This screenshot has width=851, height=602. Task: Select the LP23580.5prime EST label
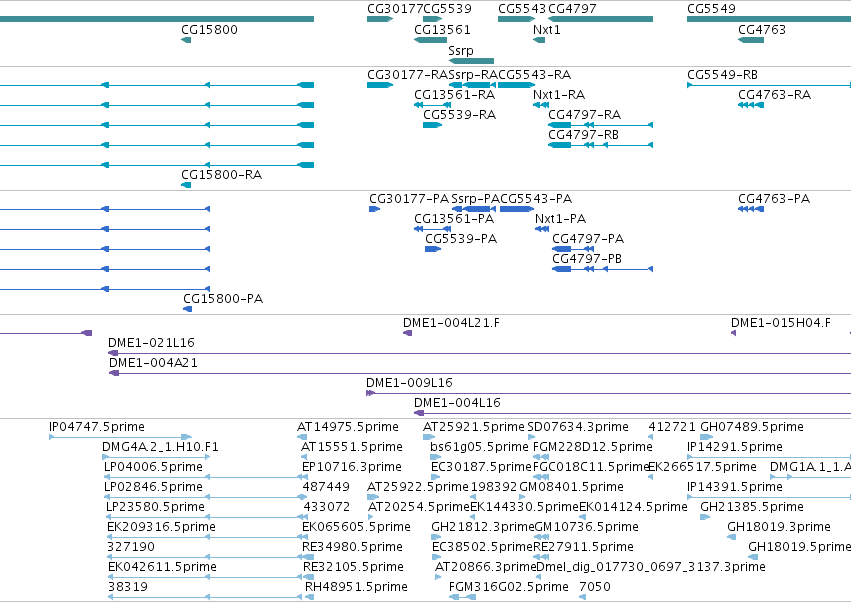155,507
